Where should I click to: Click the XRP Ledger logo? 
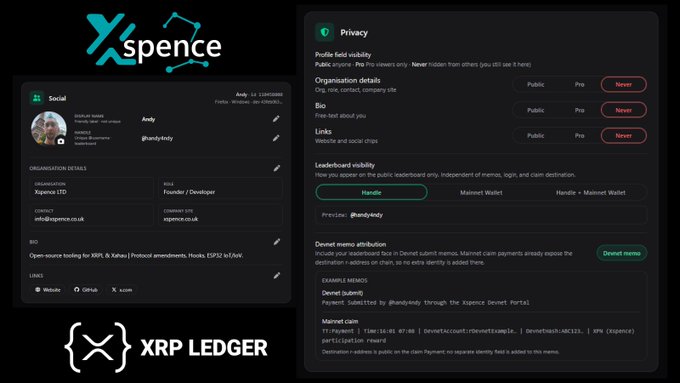coord(166,347)
